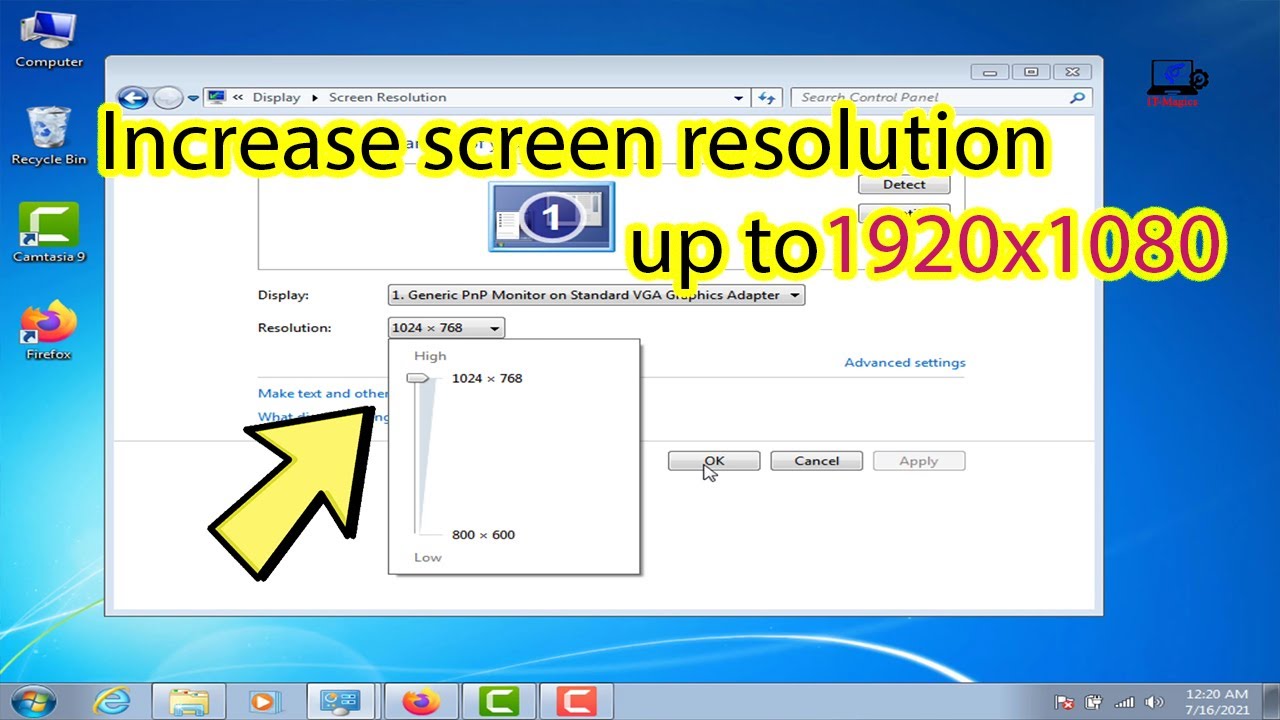Click 800 × 600 on the resolution slider
This screenshot has height=720, width=1280.
pos(483,534)
